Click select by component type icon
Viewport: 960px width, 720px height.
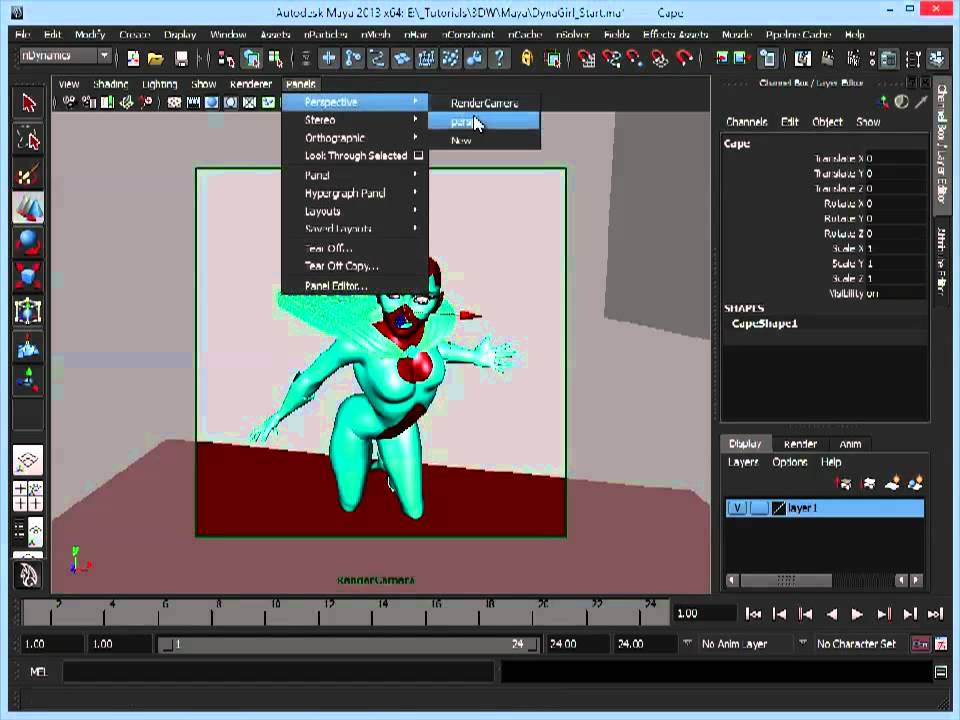pyautogui.click(x=276, y=59)
